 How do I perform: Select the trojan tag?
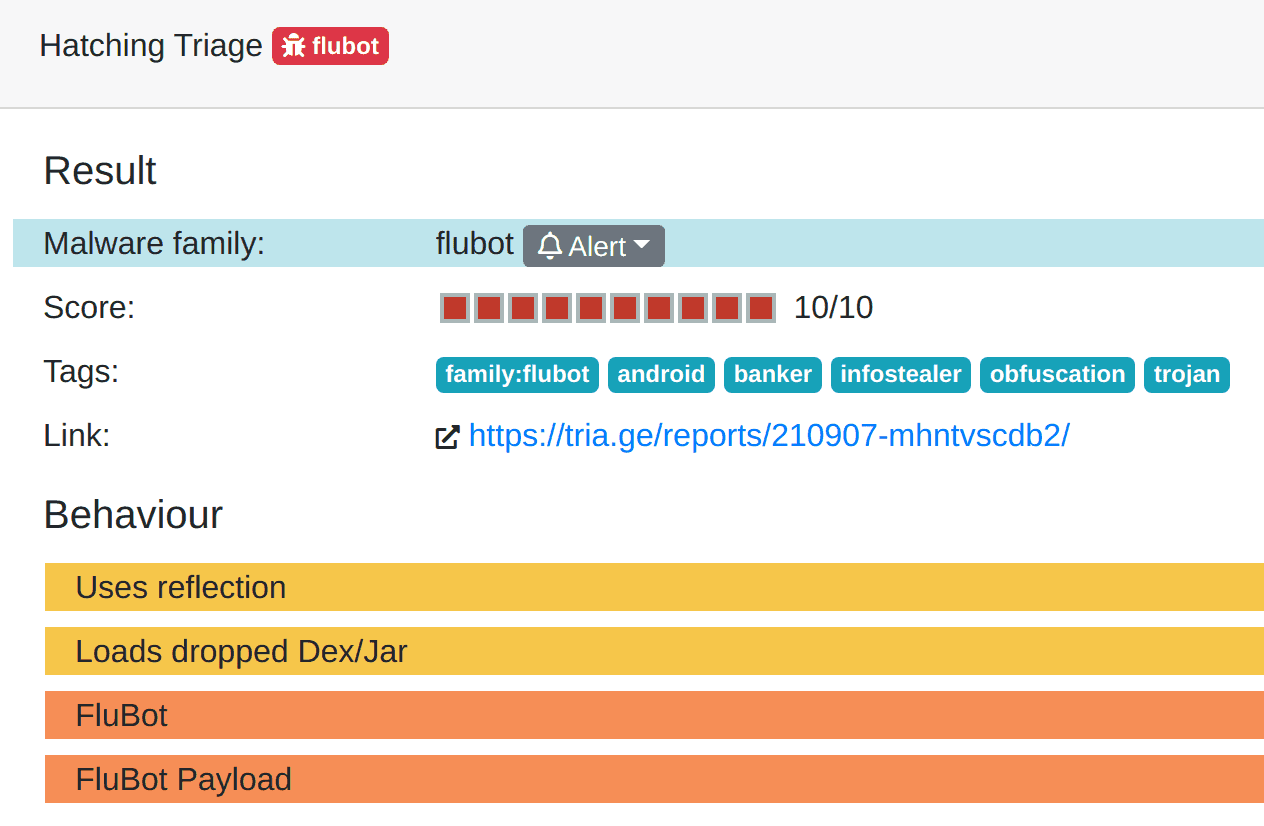pyautogui.click(x=1187, y=374)
